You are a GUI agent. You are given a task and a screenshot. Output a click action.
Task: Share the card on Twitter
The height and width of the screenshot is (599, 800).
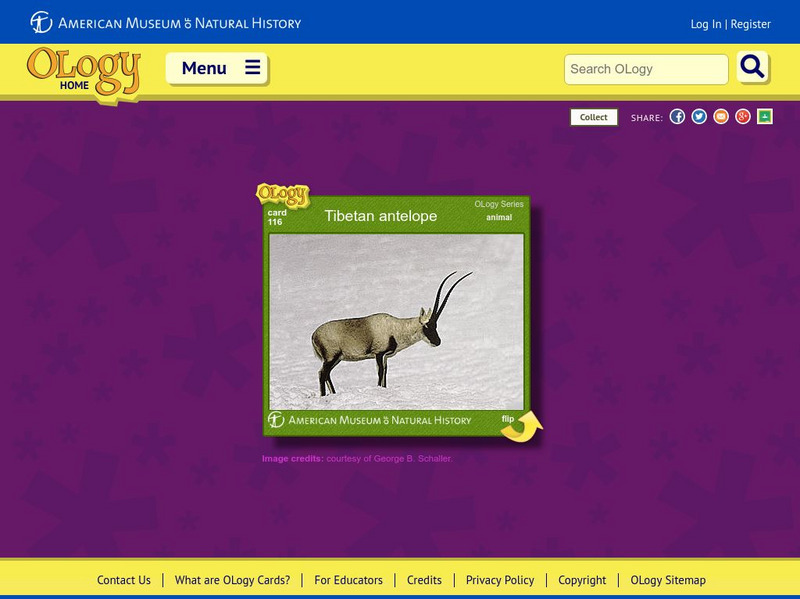pyautogui.click(x=701, y=116)
